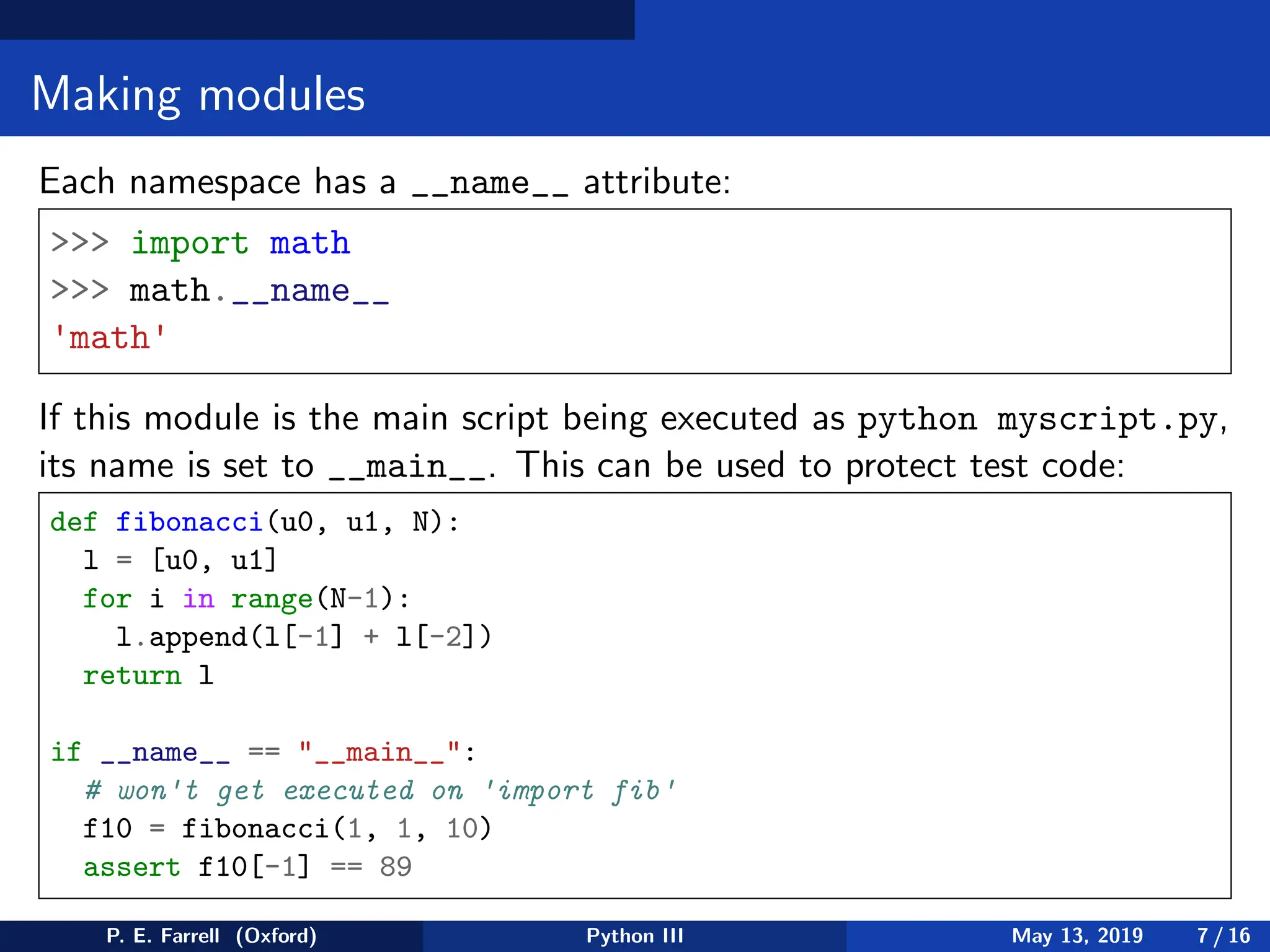Click the red 'math' string output
This screenshot has width=1270, height=952.
click(x=110, y=338)
